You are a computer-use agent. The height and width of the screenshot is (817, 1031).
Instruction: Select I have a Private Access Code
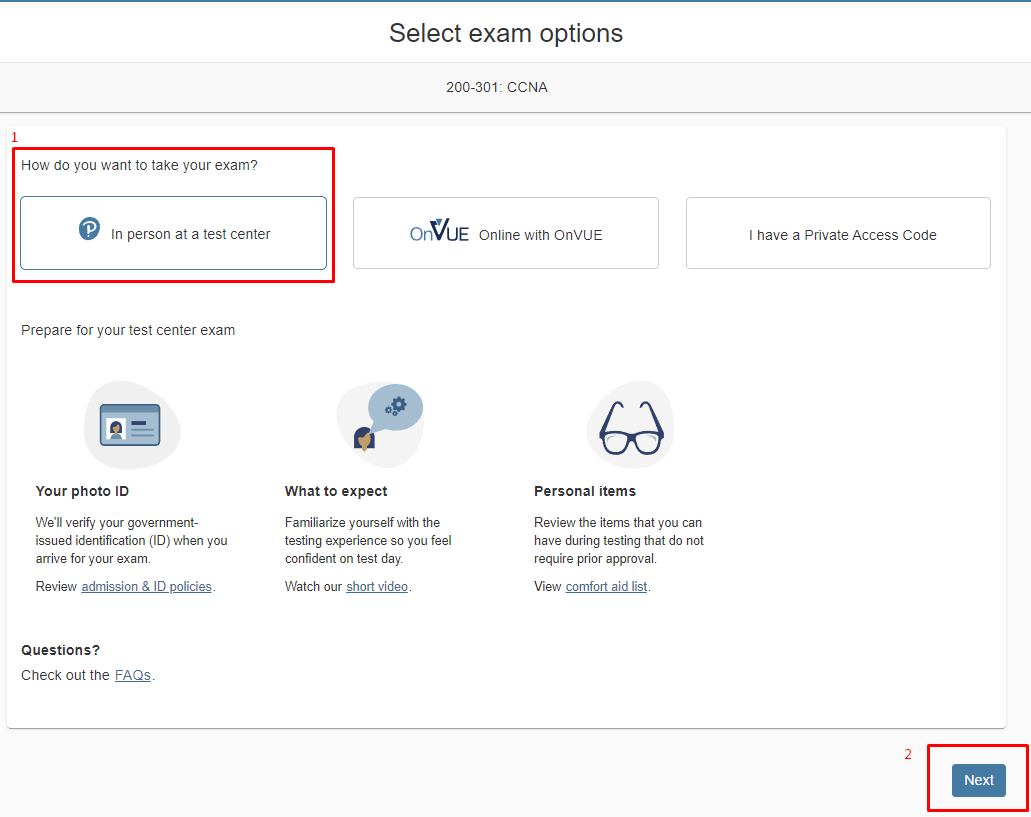[838, 233]
